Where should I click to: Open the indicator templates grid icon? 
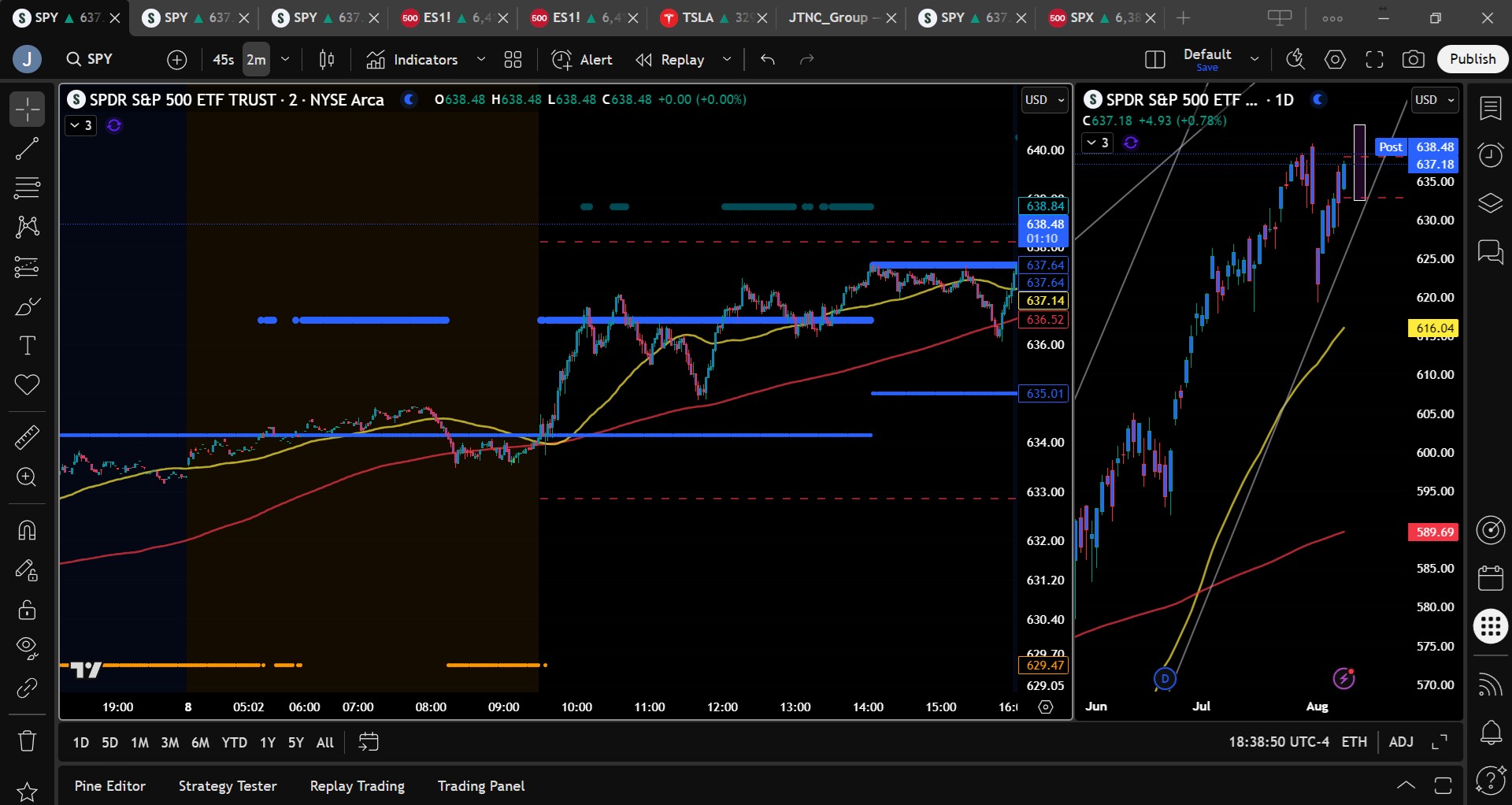coord(513,59)
